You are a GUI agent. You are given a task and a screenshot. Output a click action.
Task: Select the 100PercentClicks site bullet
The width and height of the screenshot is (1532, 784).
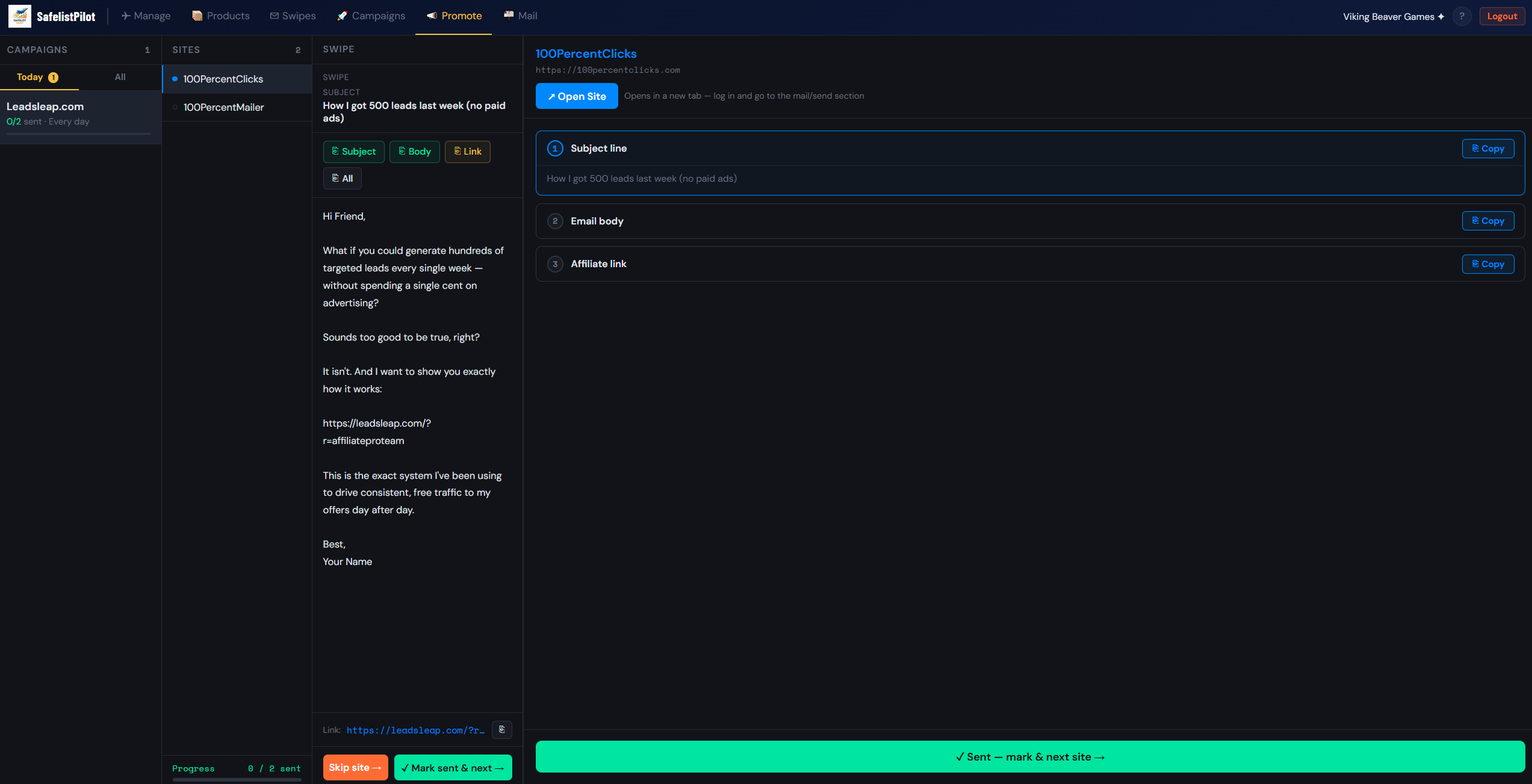(x=175, y=79)
